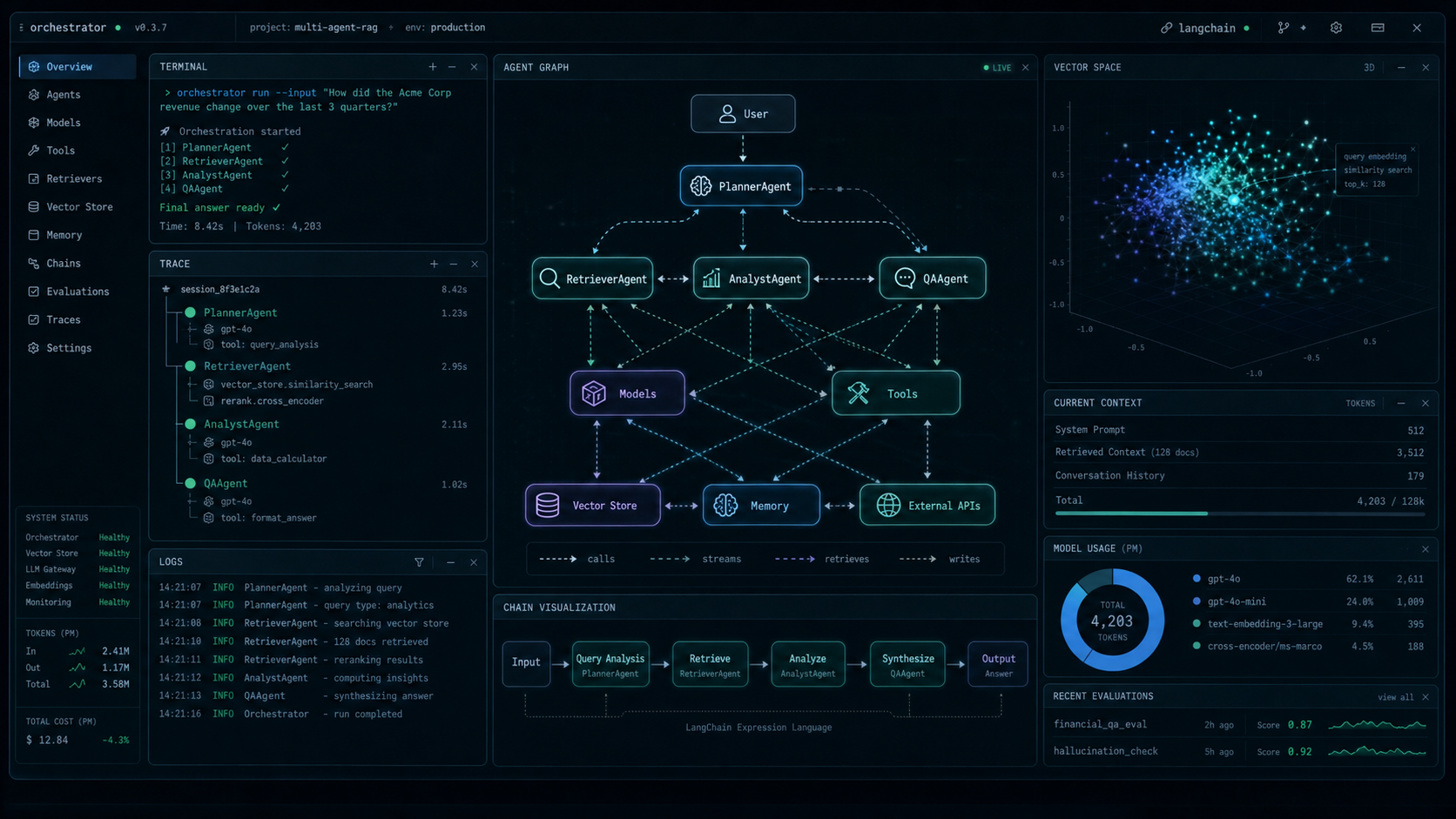The height and width of the screenshot is (819, 1456).
Task: Toggle 3D view in Vector Space
Action: click(x=1369, y=68)
